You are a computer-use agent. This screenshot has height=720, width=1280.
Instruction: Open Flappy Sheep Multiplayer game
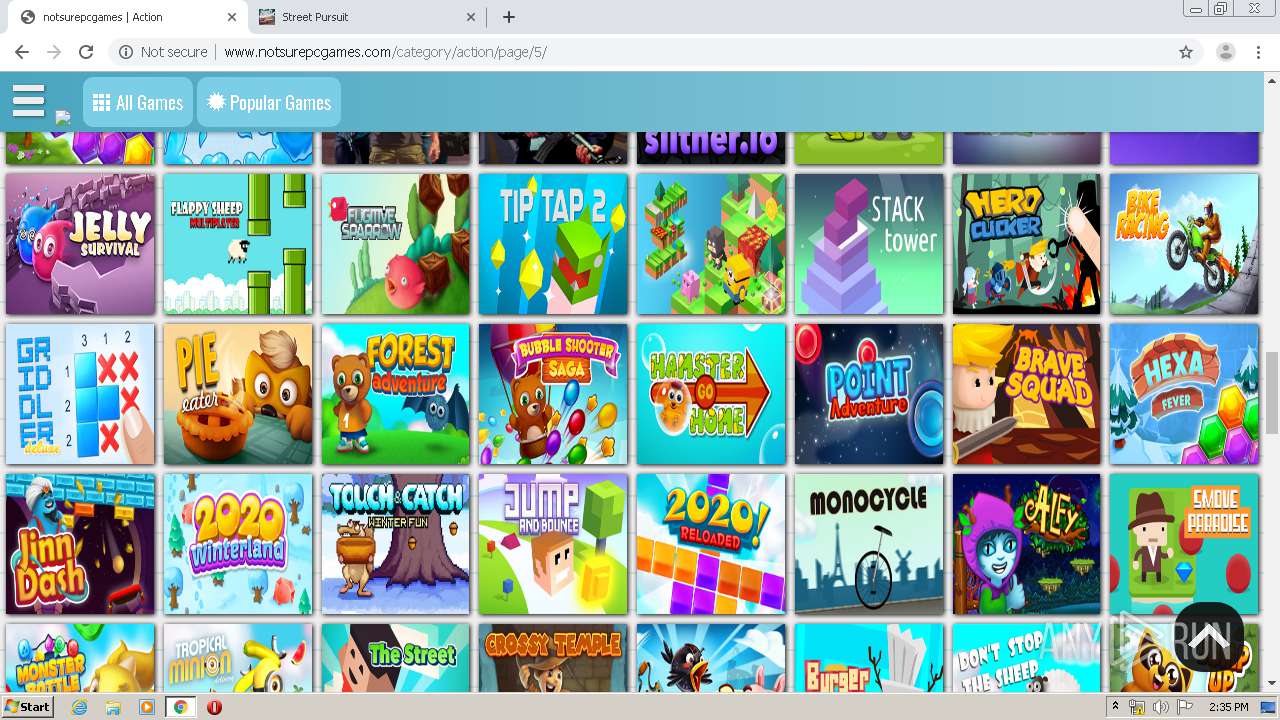[x=238, y=244]
